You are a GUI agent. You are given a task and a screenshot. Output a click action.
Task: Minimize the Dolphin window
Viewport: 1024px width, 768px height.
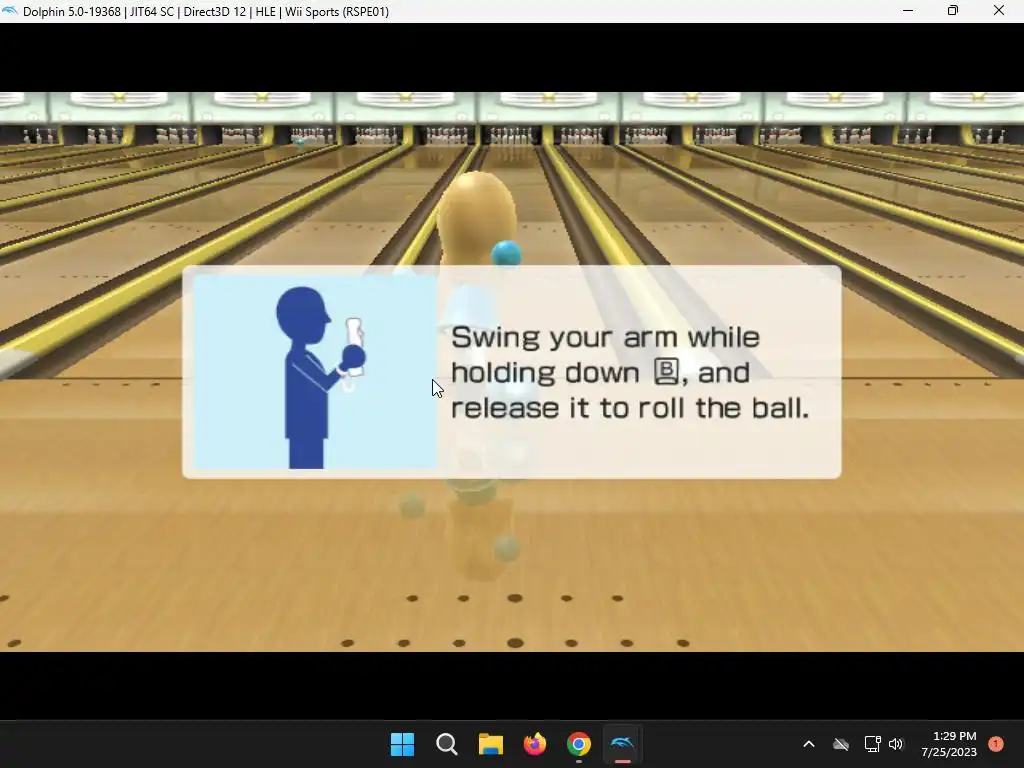click(x=908, y=11)
